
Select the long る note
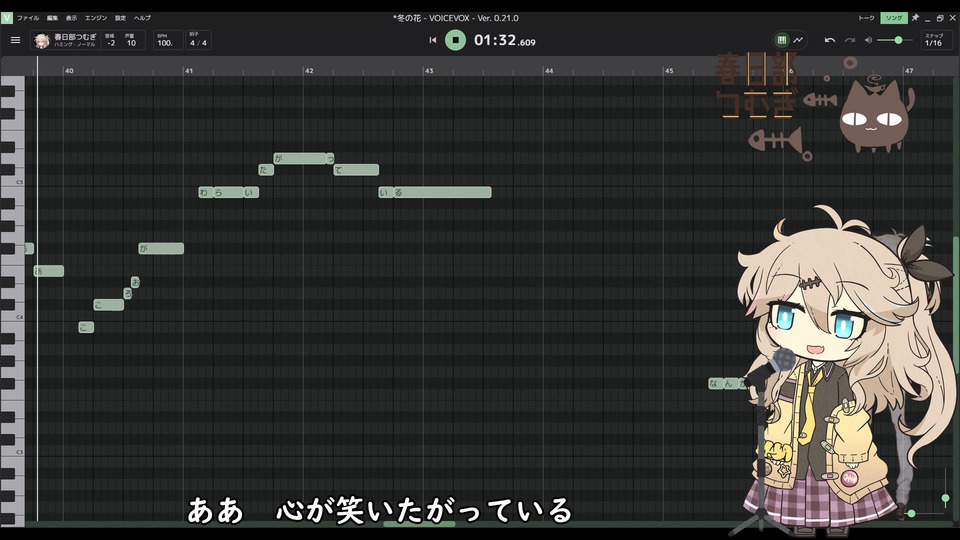point(442,192)
